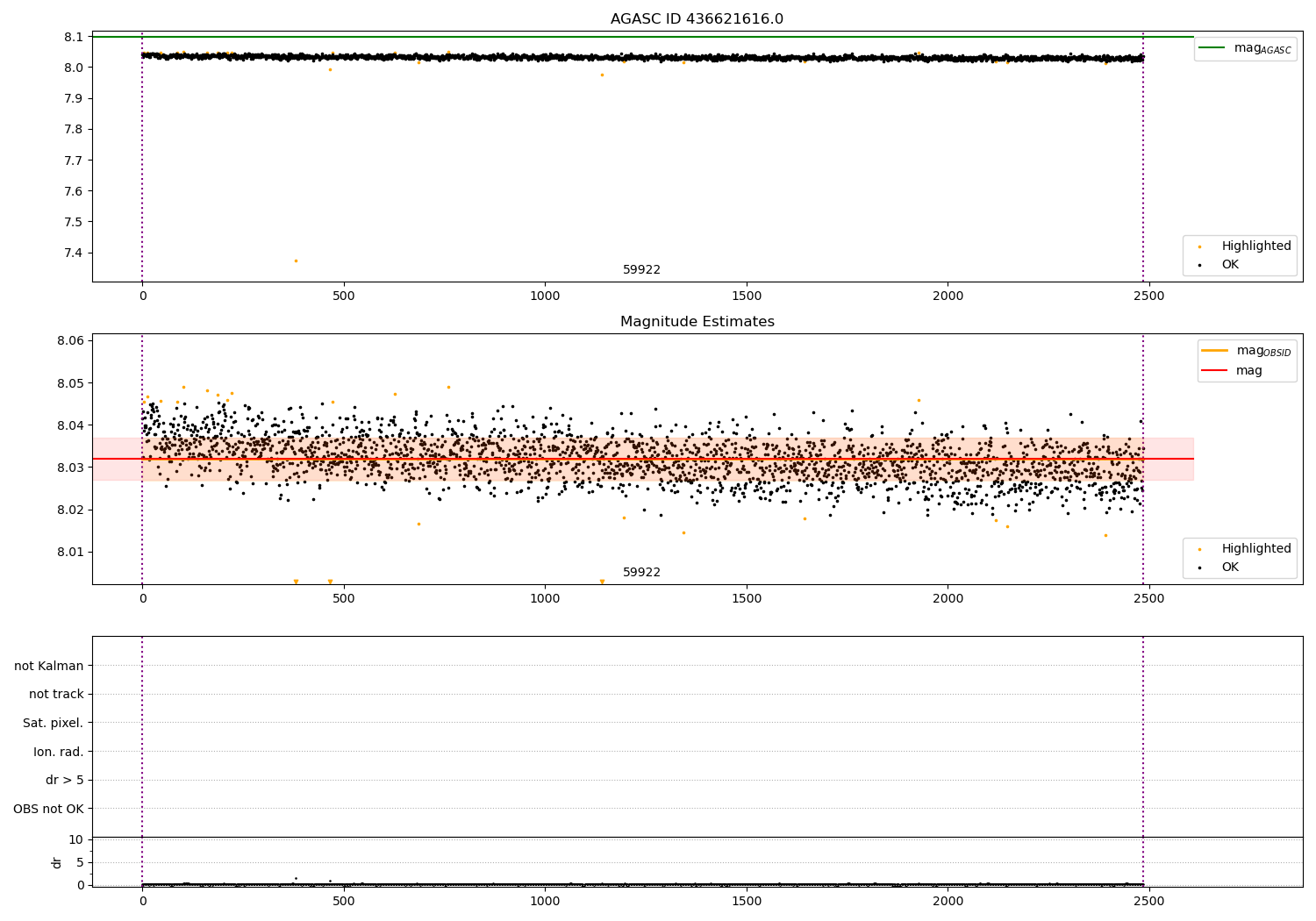The image size is (1316, 921).
Task: Click the green line swatch in mag AGASC legend
Action: 1212,48
